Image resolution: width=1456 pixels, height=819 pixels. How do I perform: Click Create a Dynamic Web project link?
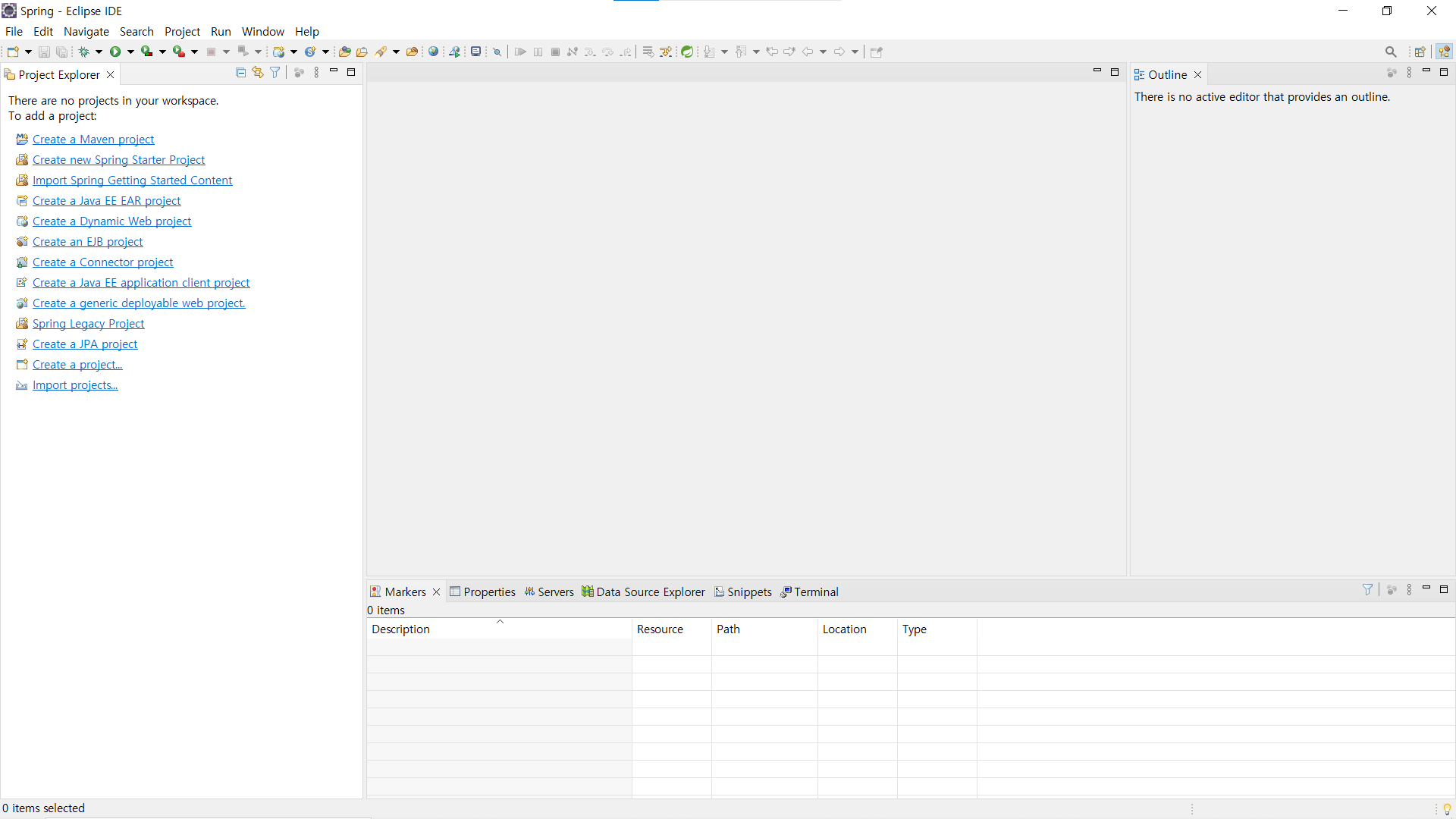111,221
